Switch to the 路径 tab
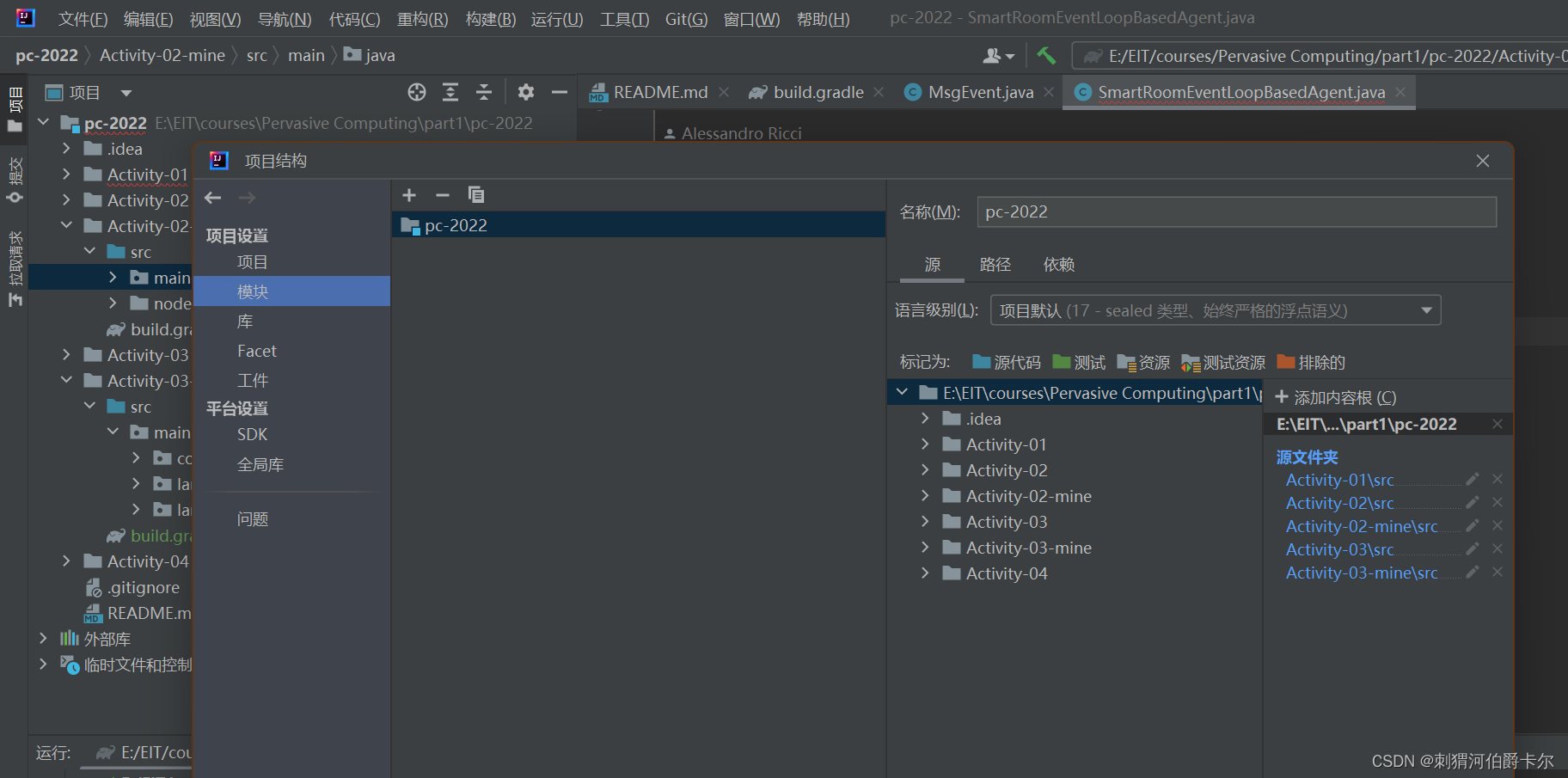 tap(995, 265)
